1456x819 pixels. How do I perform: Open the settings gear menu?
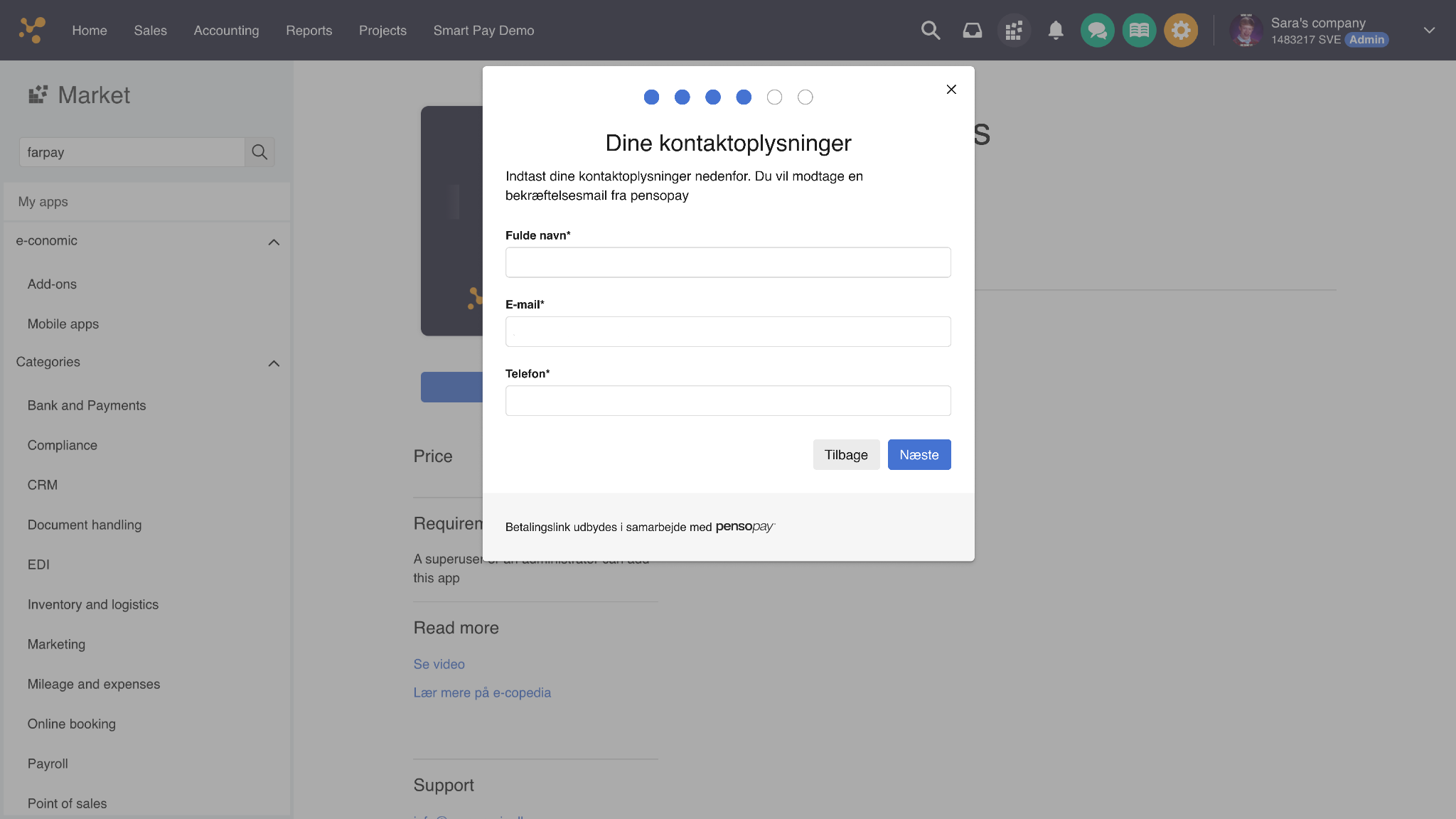click(1181, 30)
